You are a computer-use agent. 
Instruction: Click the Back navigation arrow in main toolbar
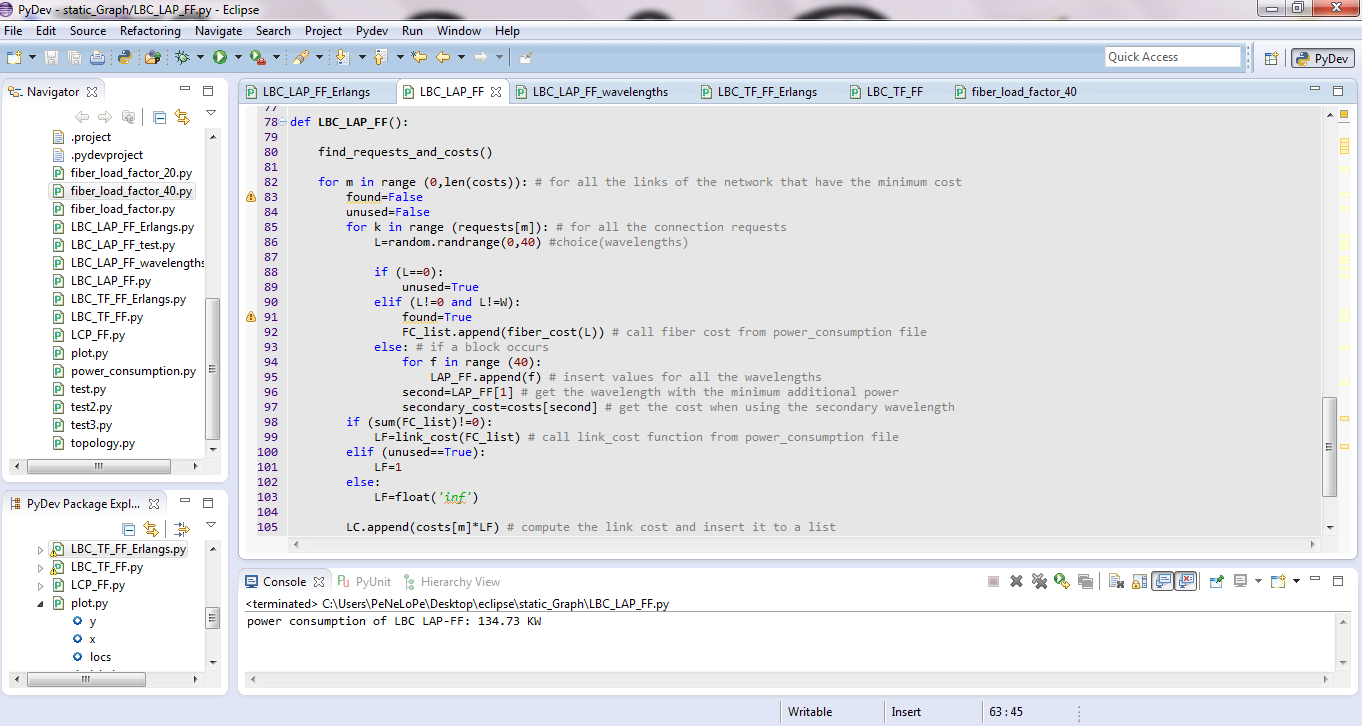pos(443,57)
